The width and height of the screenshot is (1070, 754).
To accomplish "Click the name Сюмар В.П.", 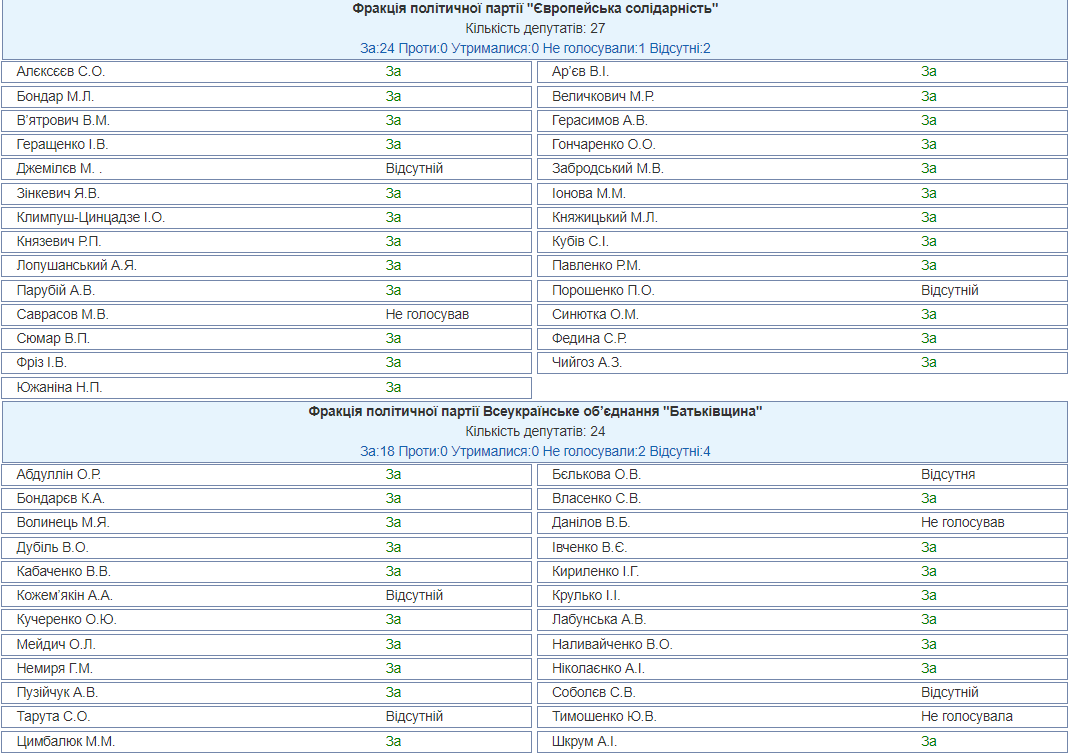I will tap(53, 338).
